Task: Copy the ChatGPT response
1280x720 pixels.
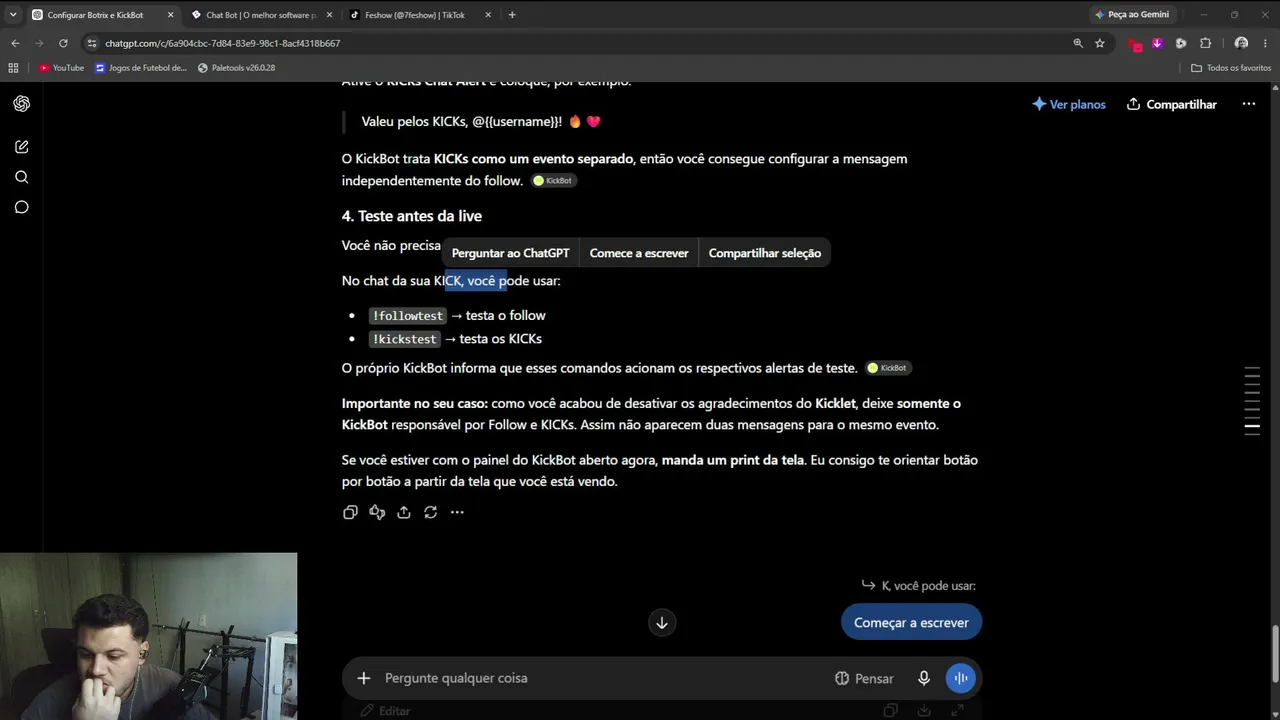Action: click(x=350, y=512)
